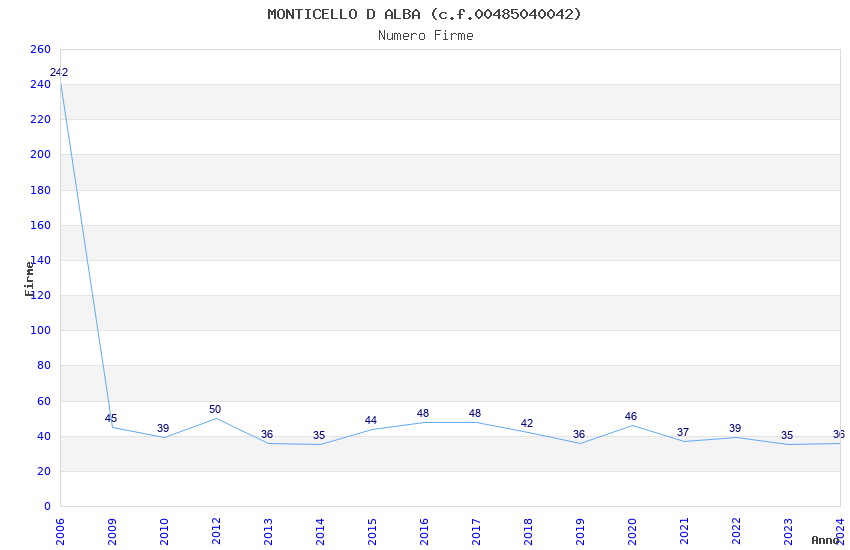This screenshot has height=550, width=850.
Task: Click the y-axis value 200
Action: pyautogui.click(x=41, y=154)
